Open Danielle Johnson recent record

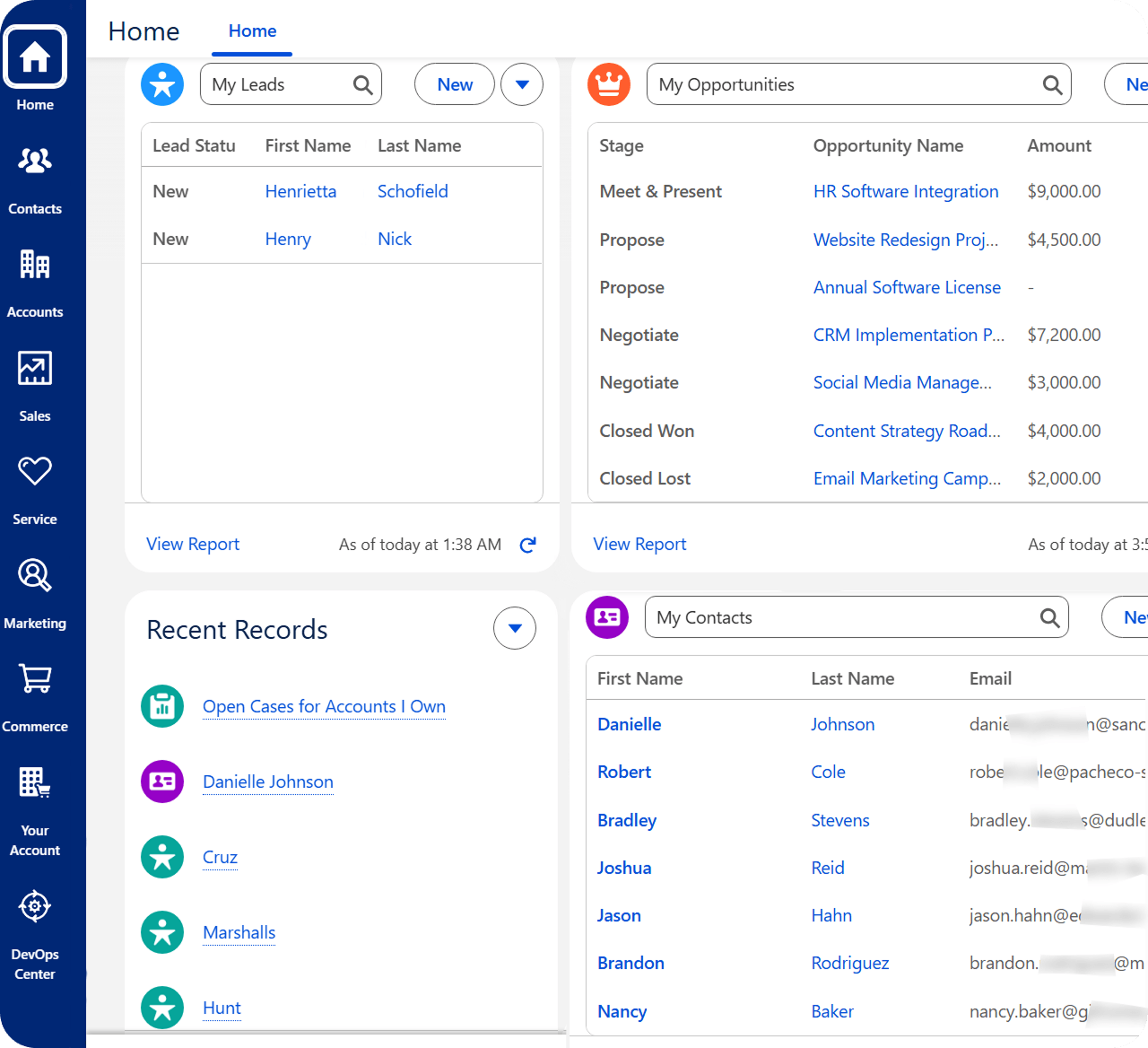point(268,782)
